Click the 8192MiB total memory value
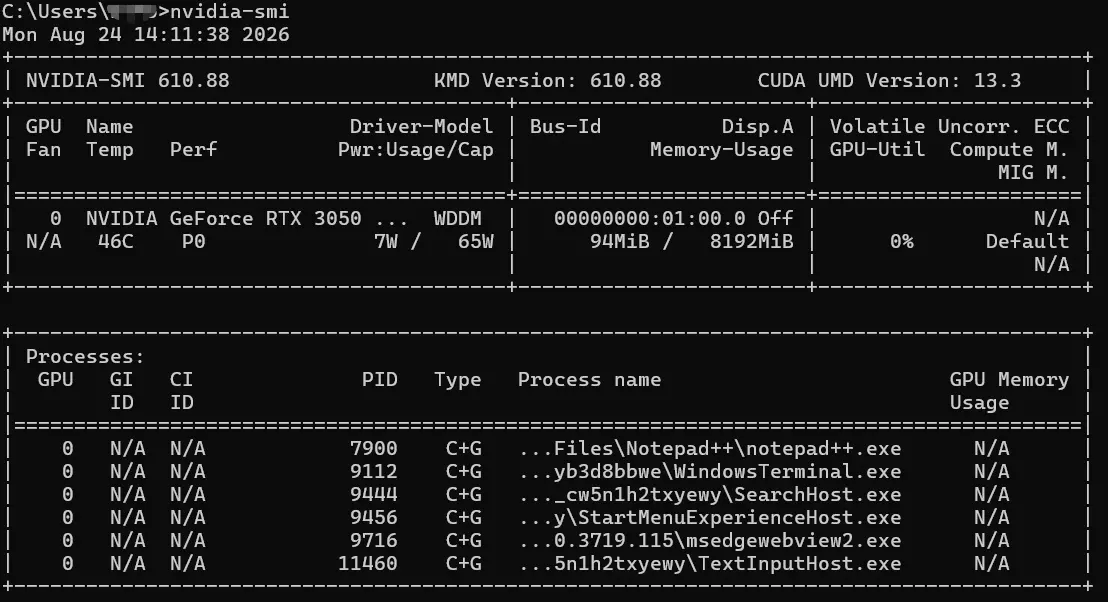1108x602 pixels. pos(752,242)
